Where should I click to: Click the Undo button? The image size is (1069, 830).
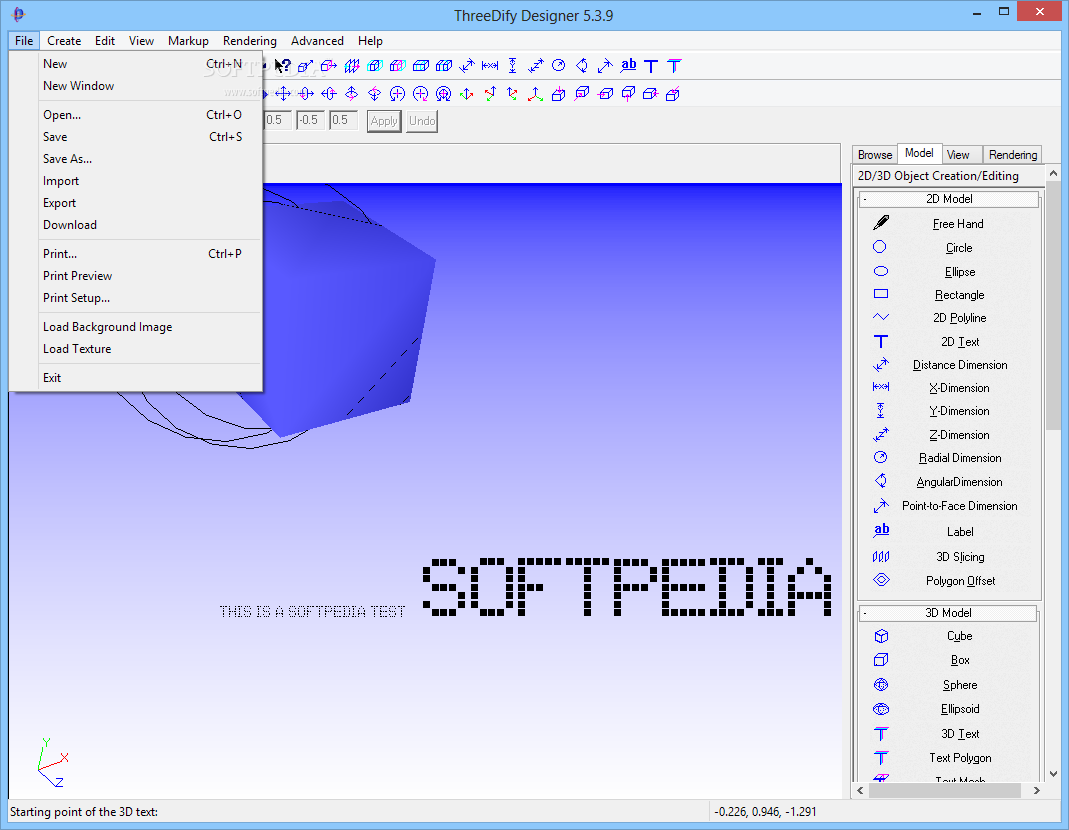click(422, 121)
